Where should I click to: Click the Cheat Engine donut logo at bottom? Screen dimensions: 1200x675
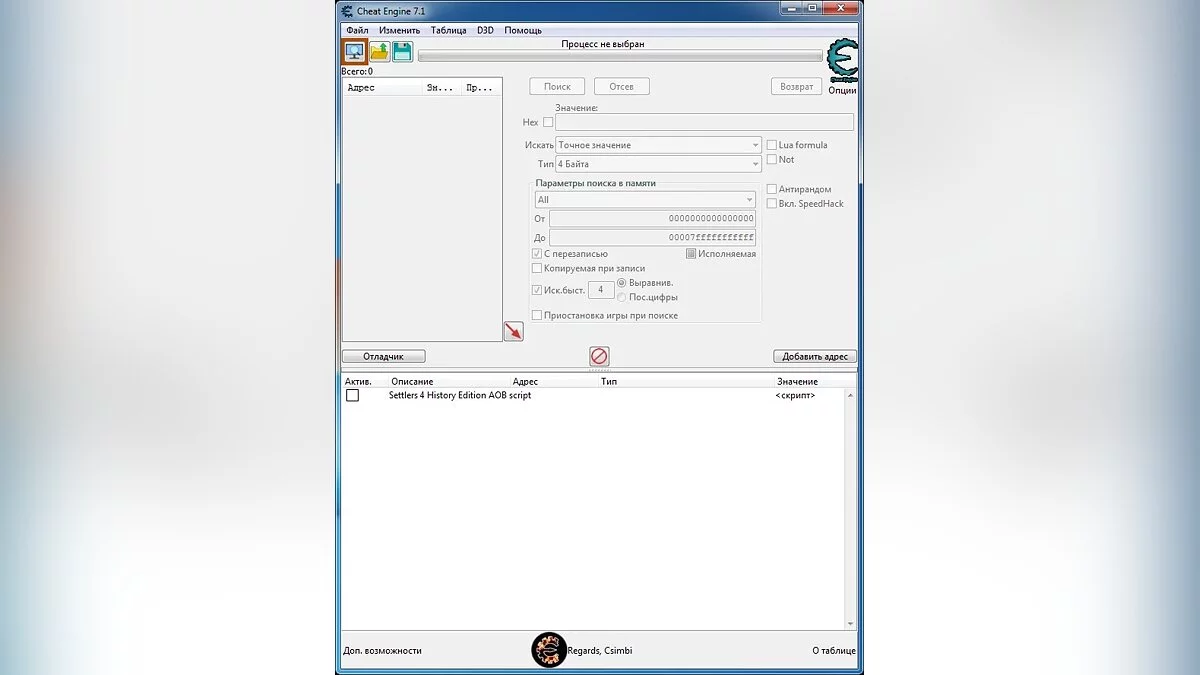tap(549, 649)
